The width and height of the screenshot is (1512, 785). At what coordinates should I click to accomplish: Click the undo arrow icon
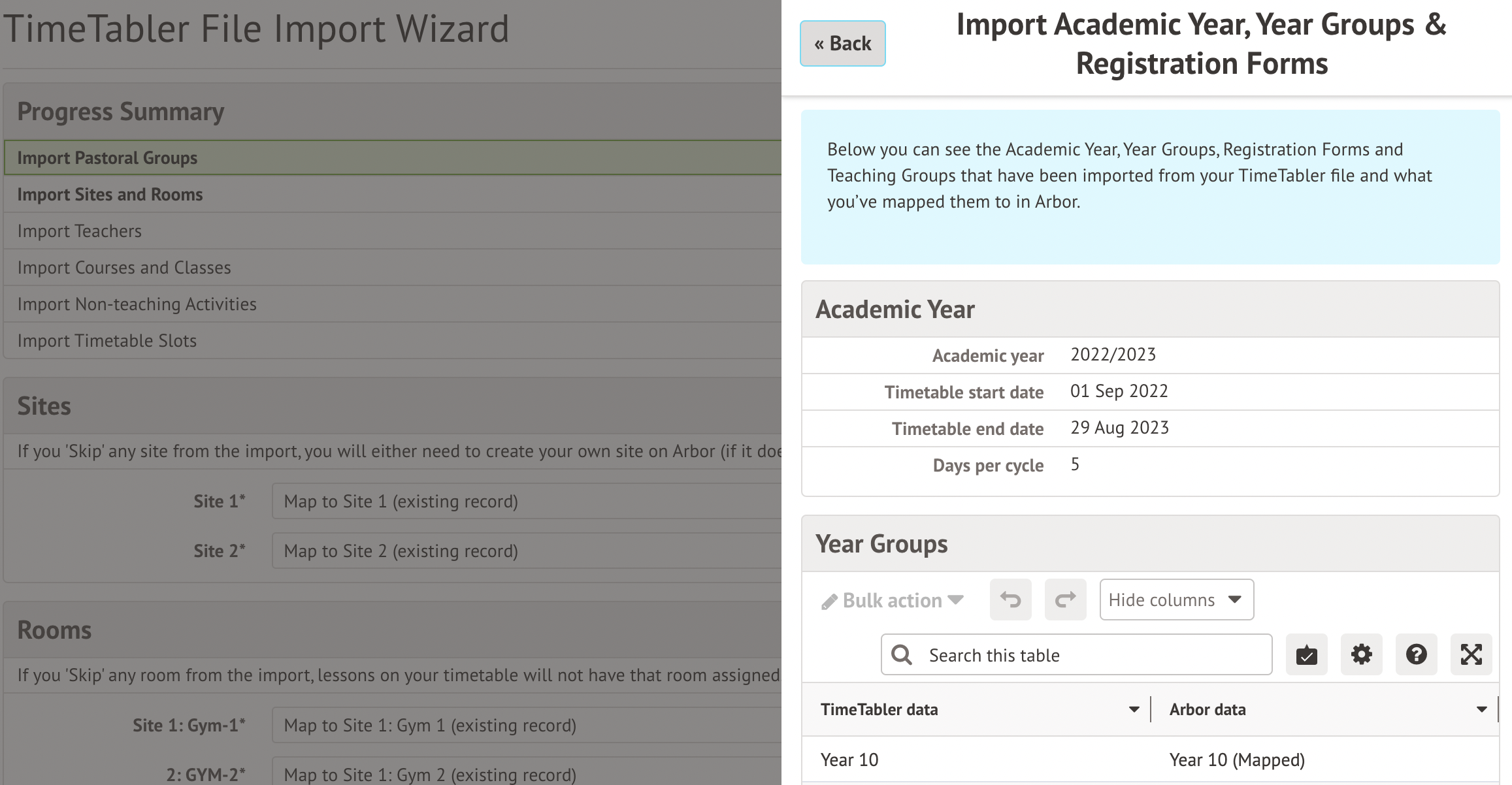click(x=1010, y=600)
